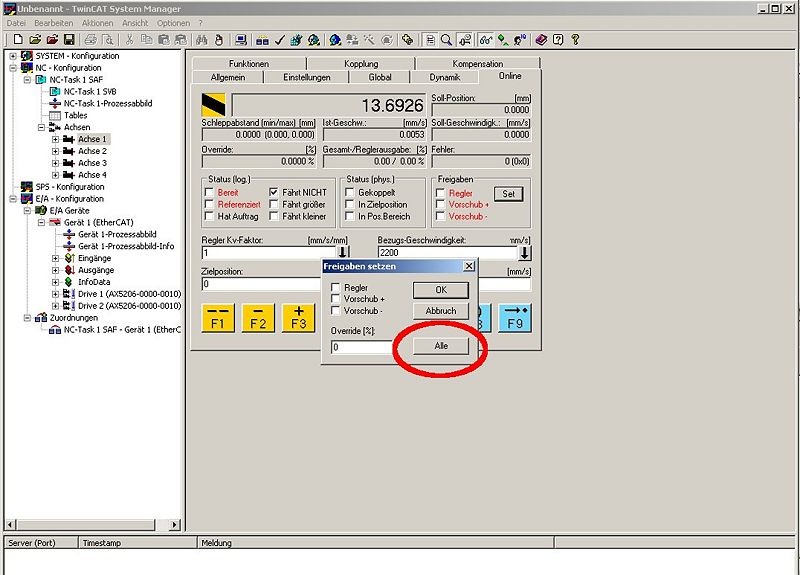Switch to the Einstellungen tab
Viewport: 800px width, 575px height.
[x=307, y=77]
